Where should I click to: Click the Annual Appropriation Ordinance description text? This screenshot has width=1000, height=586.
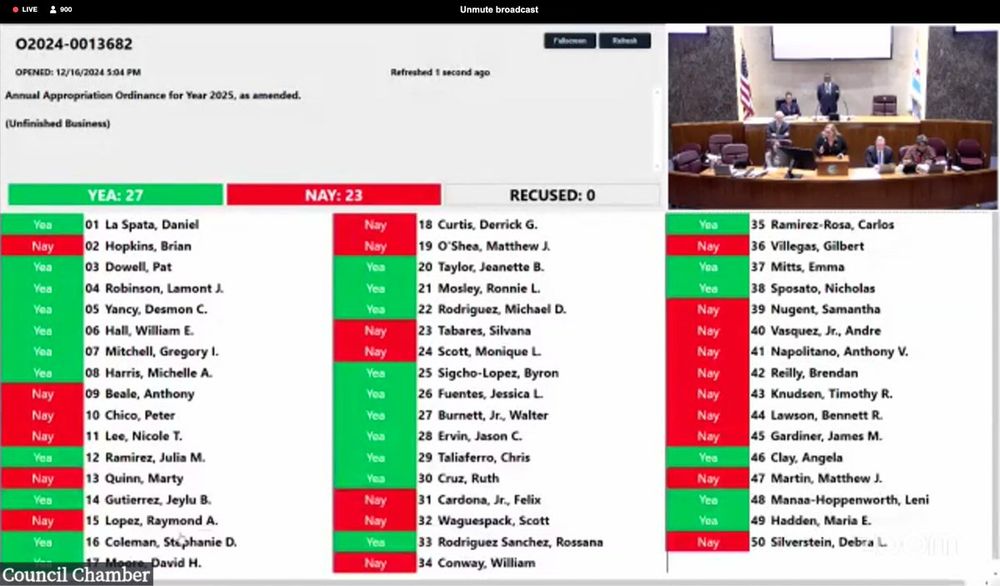pyautogui.click(x=152, y=96)
